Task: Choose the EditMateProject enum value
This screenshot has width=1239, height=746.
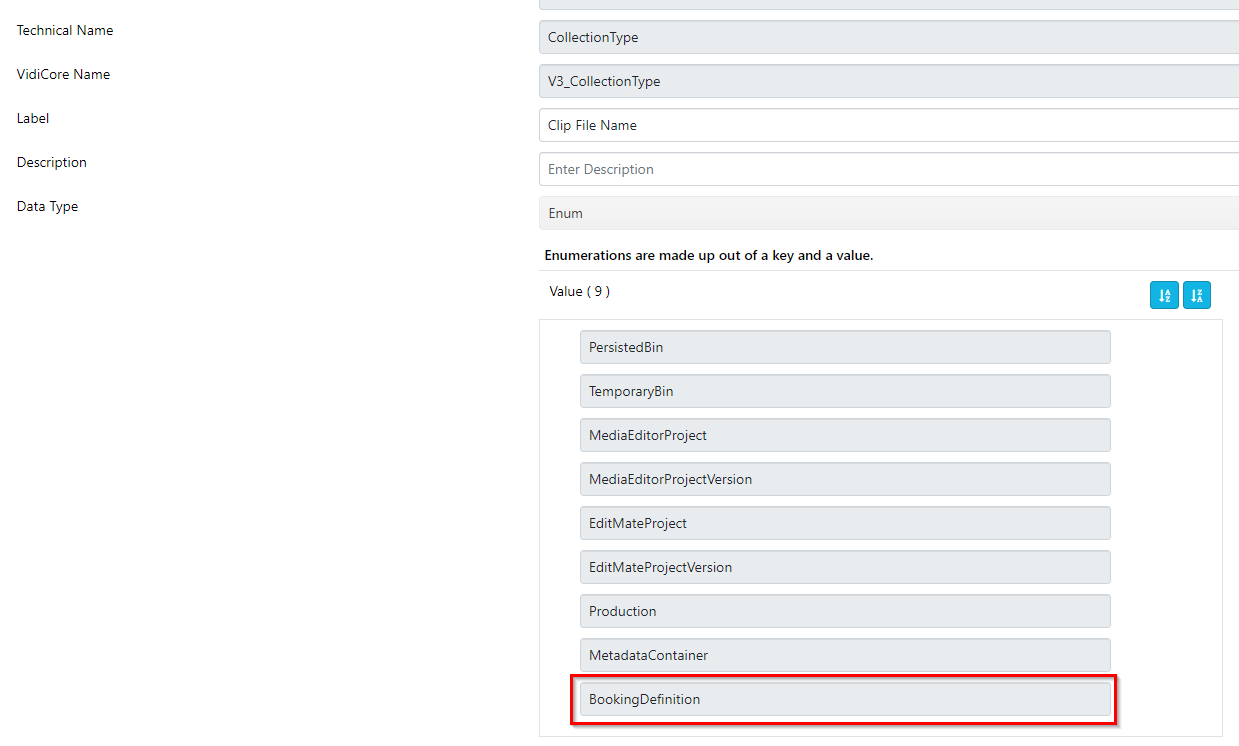Action: (x=844, y=523)
